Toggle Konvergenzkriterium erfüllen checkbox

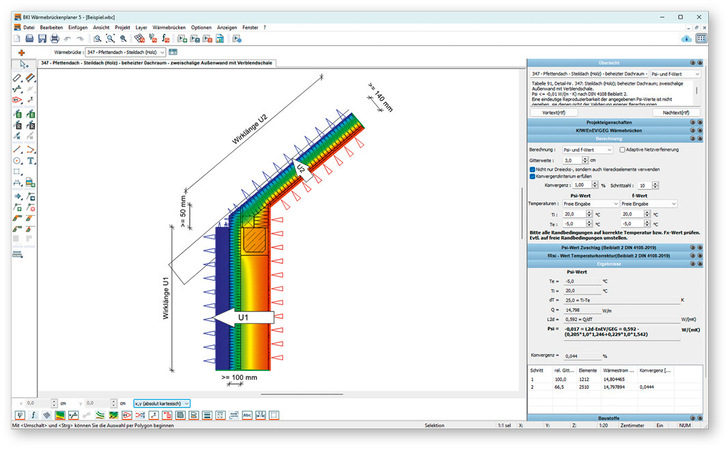click(x=533, y=176)
